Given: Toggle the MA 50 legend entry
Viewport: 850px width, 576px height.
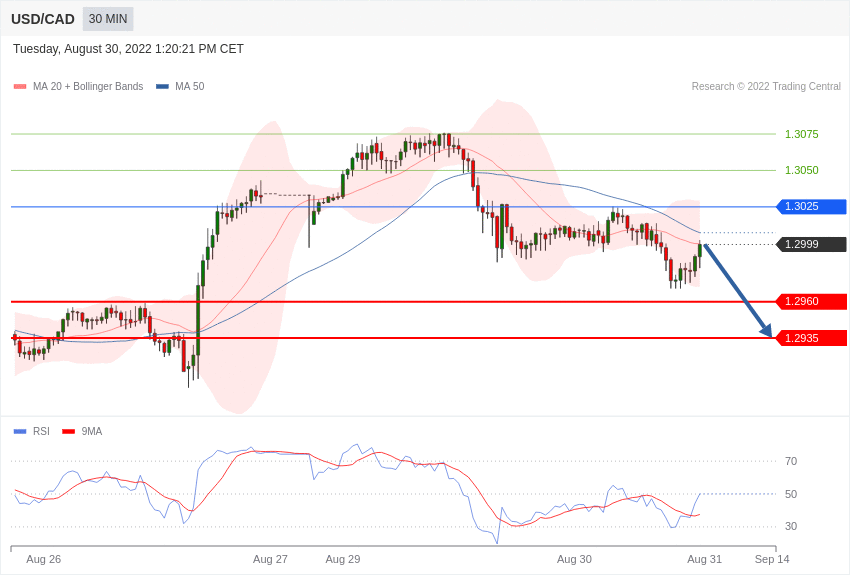Looking at the screenshot, I should (180, 86).
